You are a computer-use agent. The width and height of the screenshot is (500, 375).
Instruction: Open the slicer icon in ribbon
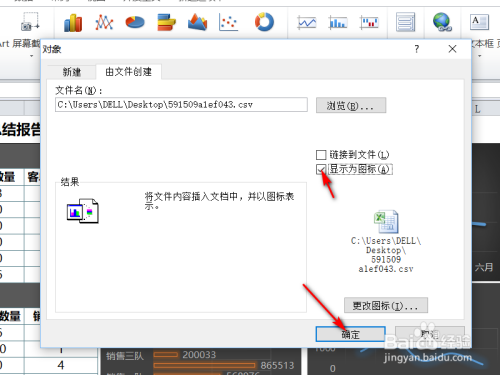pyautogui.click(x=406, y=22)
